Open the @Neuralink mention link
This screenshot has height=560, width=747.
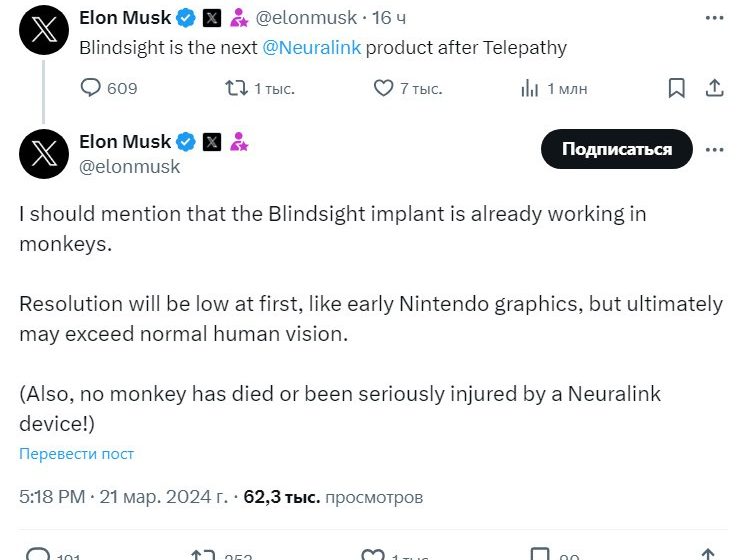coord(311,47)
